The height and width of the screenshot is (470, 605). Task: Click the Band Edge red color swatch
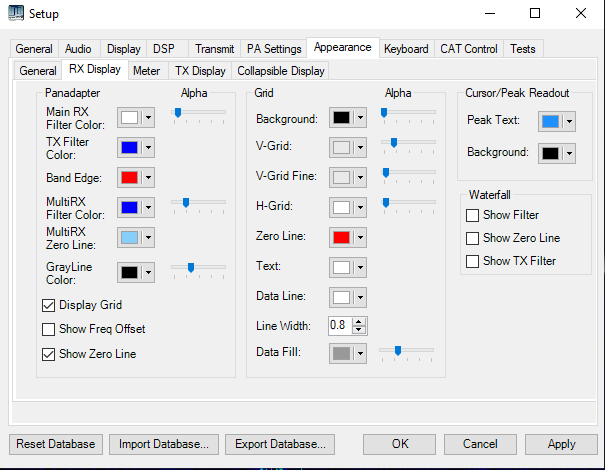point(129,178)
